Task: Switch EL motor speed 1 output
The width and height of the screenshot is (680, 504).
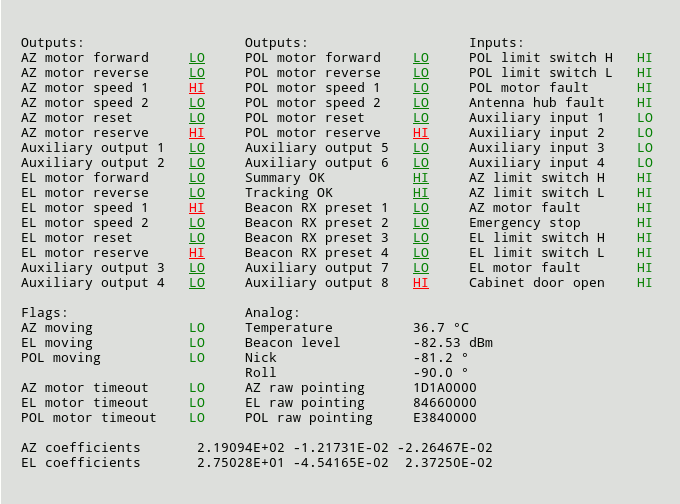Action: 196,208
